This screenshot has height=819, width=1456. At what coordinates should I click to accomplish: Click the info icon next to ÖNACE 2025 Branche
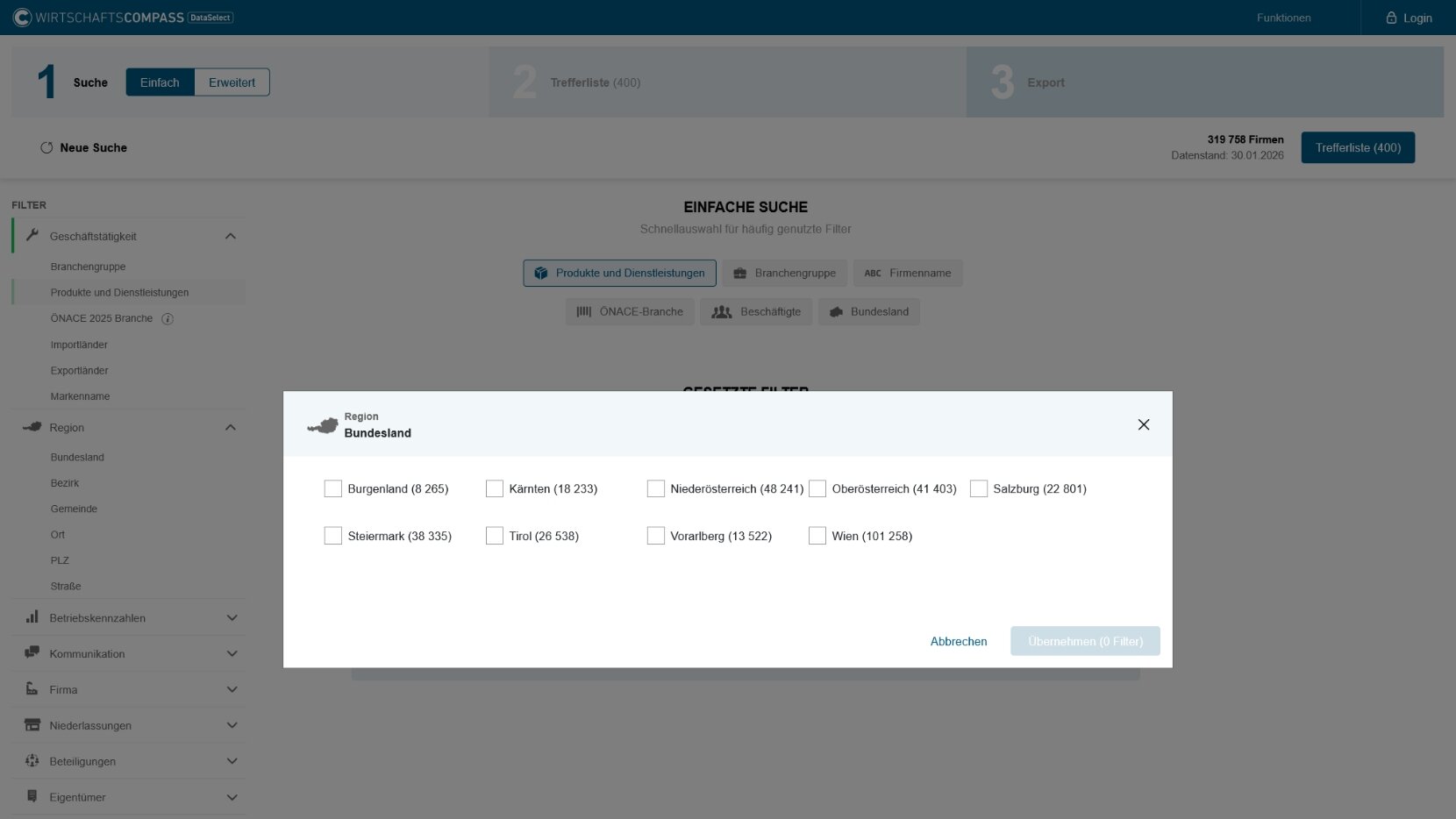pos(168,319)
